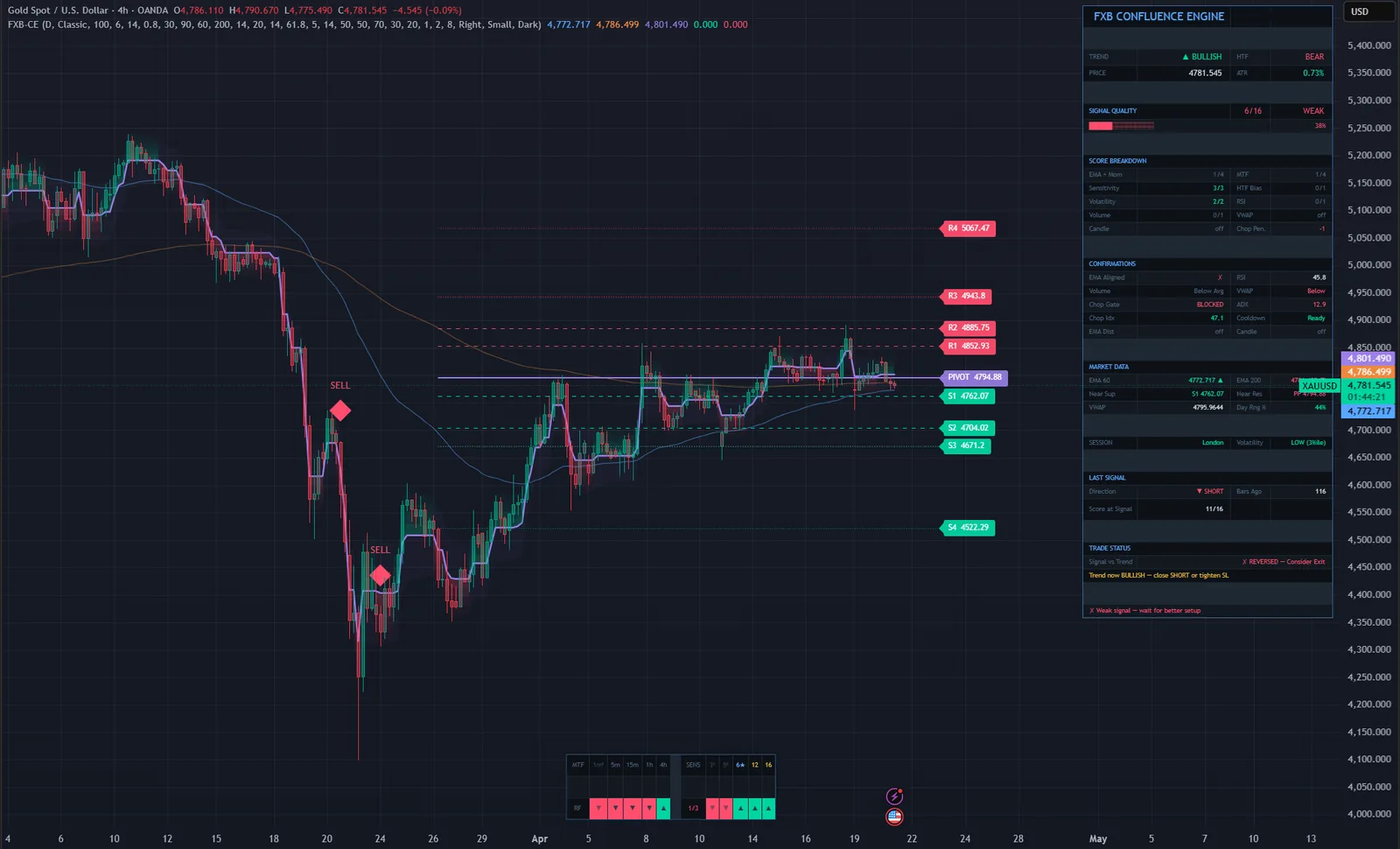Click the ATR 0.73% value
Viewport: 1400px width, 849px height.
(x=1313, y=74)
